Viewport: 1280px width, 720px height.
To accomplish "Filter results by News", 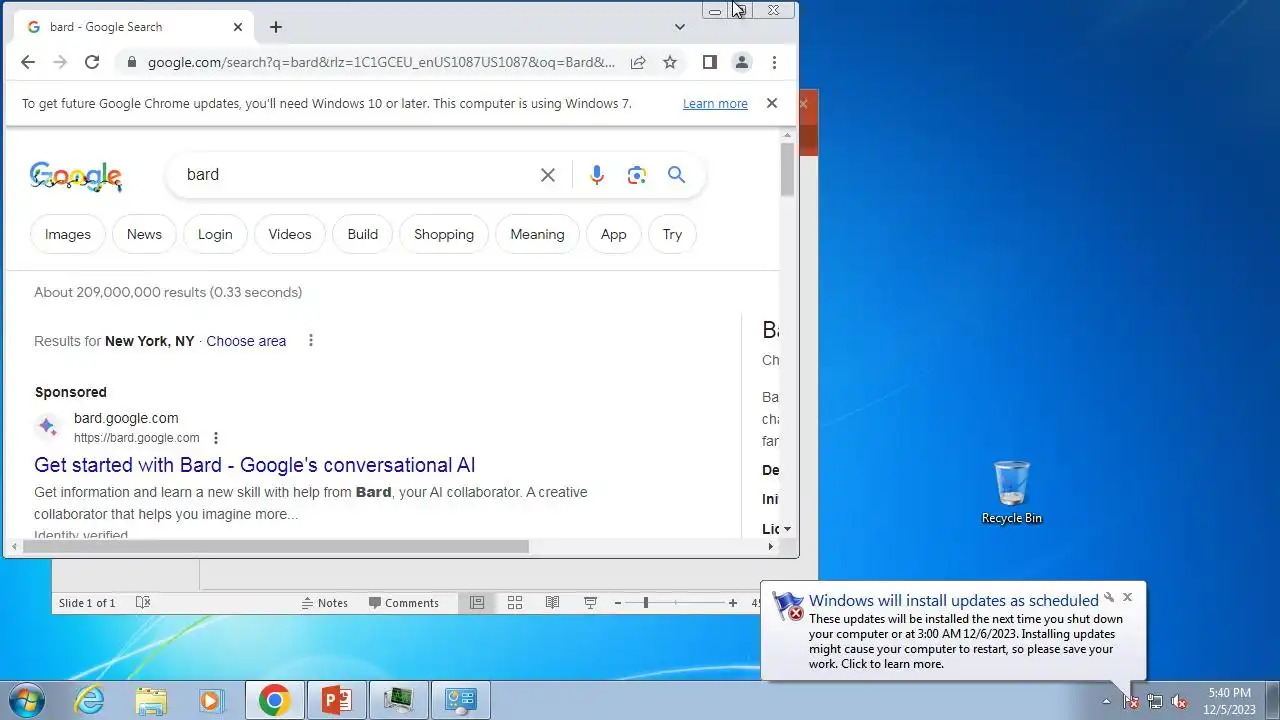I will coord(144,234).
